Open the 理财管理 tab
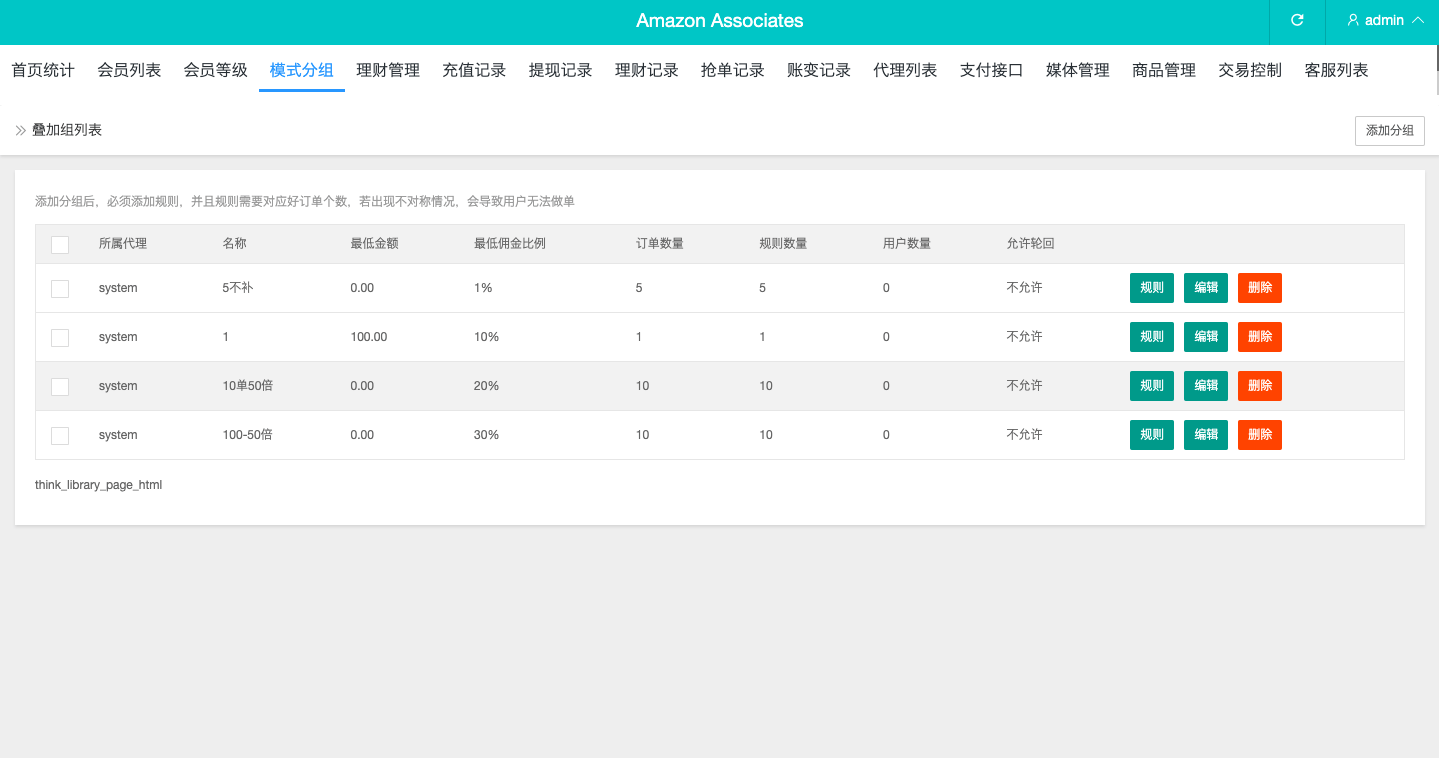1439x758 pixels. pos(387,70)
